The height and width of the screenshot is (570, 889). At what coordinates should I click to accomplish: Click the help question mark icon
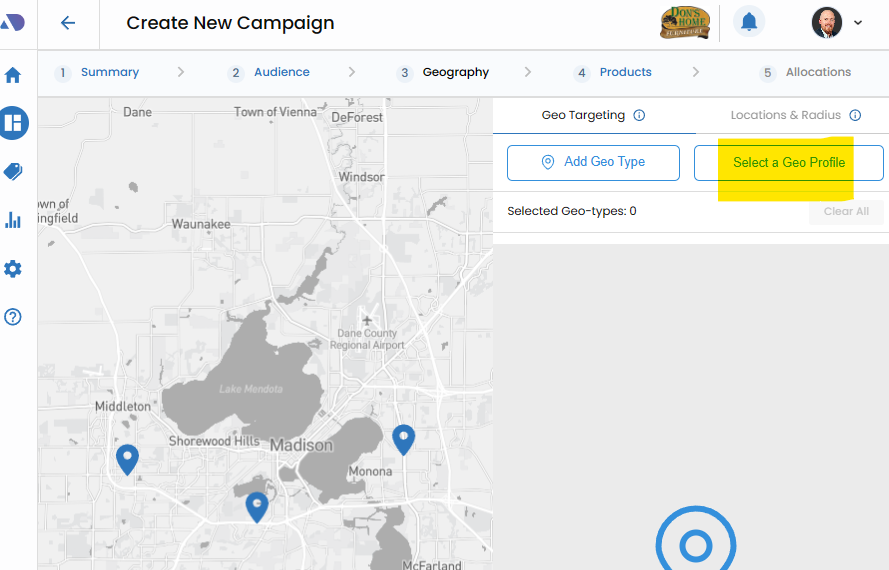[x=13, y=317]
